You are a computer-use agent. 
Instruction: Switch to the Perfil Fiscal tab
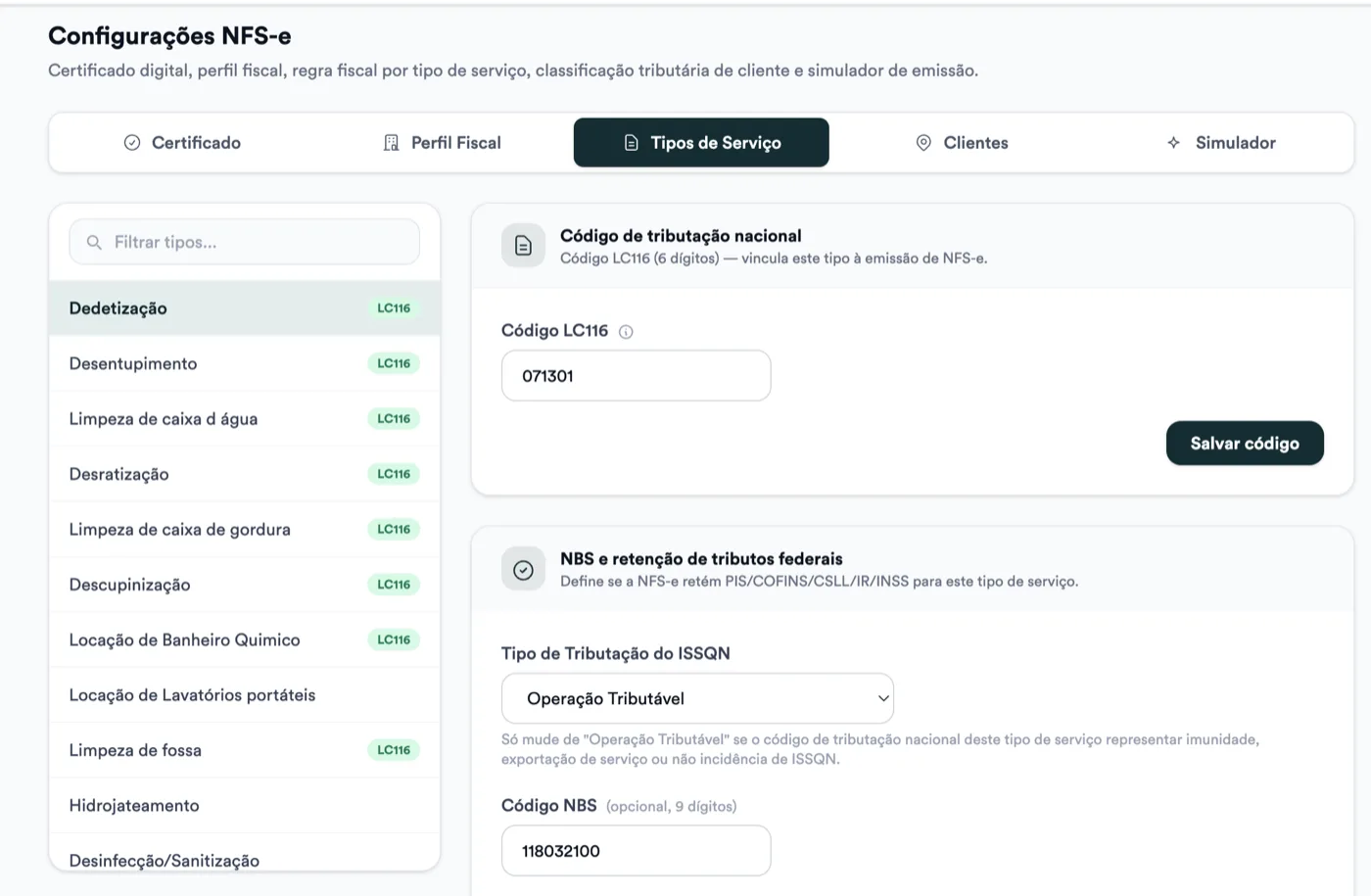[x=441, y=143]
